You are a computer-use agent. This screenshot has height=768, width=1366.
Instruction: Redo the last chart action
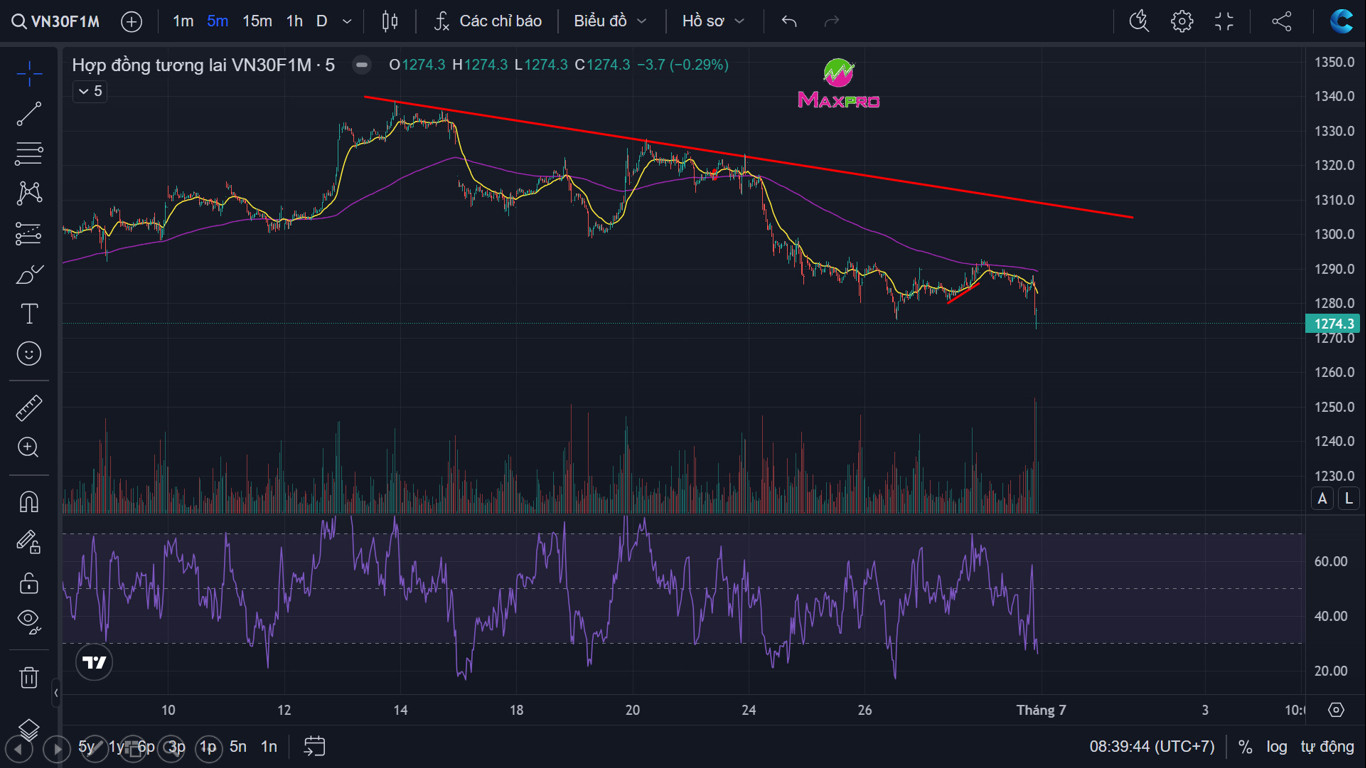click(831, 21)
